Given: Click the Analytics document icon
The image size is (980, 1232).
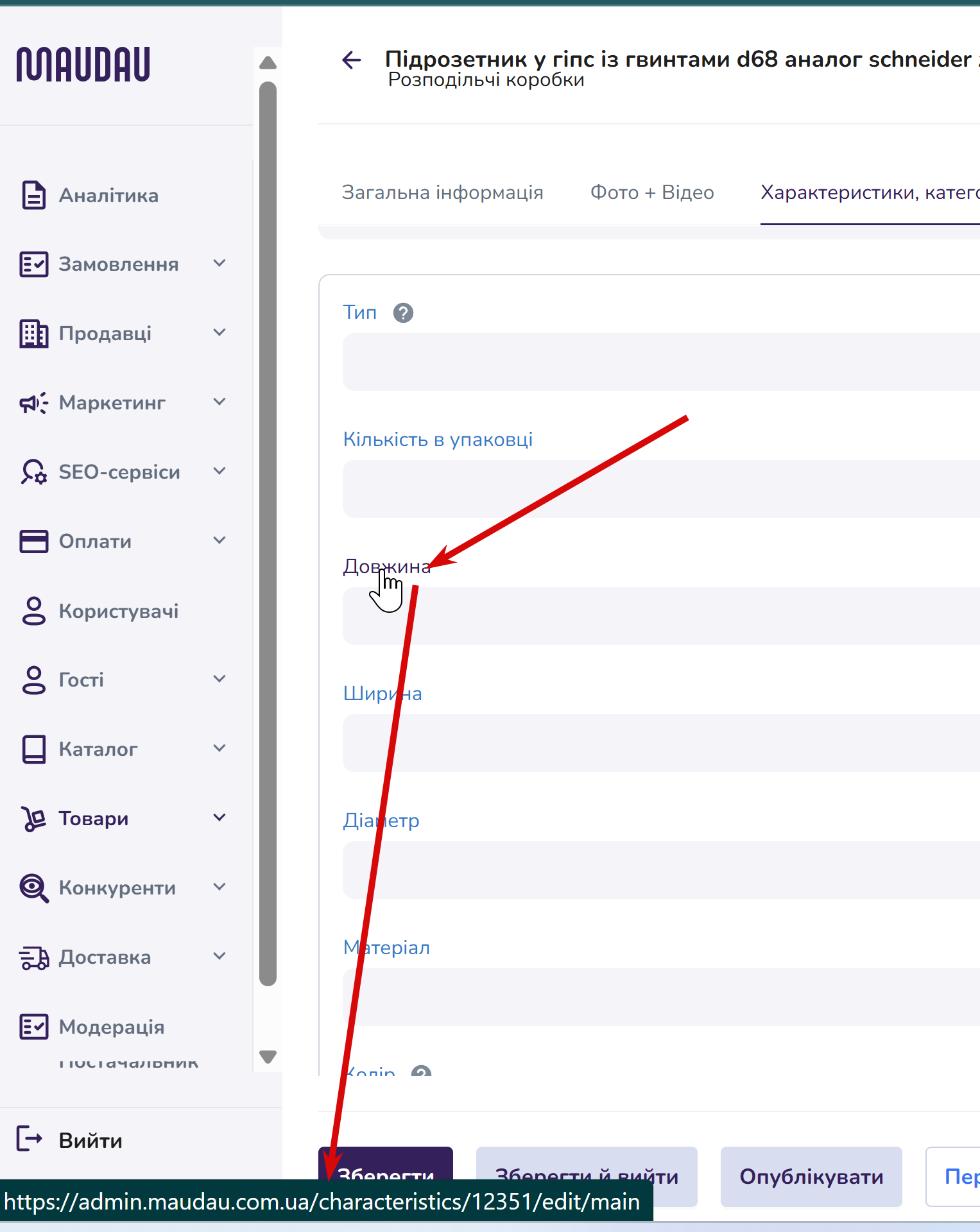Looking at the screenshot, I should tap(33, 195).
